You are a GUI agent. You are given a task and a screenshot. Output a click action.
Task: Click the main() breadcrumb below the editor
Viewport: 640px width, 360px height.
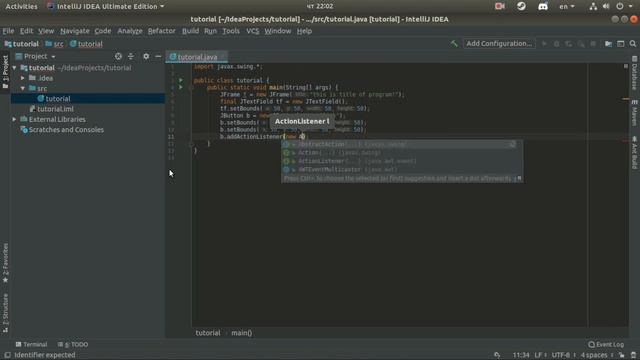pyautogui.click(x=242, y=333)
